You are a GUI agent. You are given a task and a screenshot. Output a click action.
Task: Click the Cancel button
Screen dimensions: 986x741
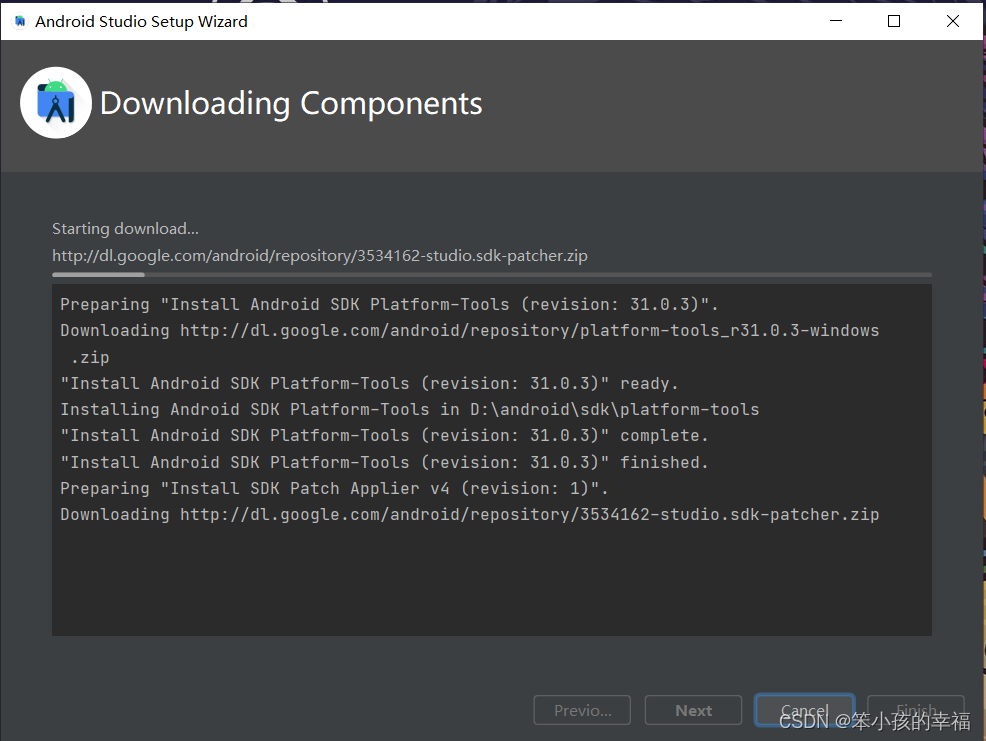[x=804, y=710]
